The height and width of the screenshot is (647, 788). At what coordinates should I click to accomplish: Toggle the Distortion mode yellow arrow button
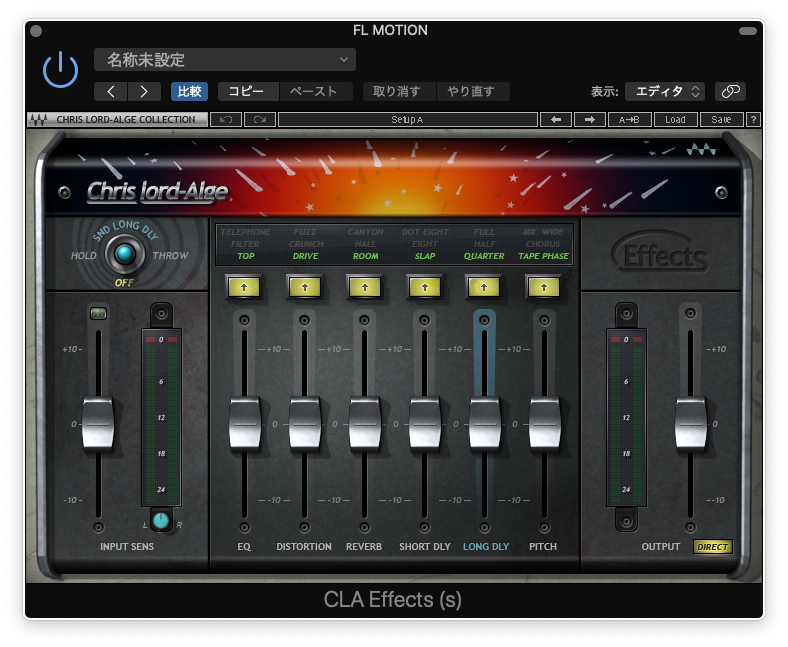click(x=305, y=288)
